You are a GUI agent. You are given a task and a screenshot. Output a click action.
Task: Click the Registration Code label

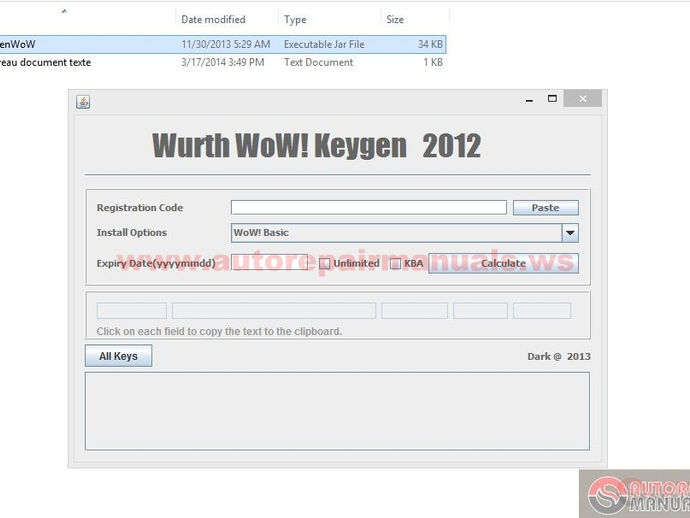[140, 208]
